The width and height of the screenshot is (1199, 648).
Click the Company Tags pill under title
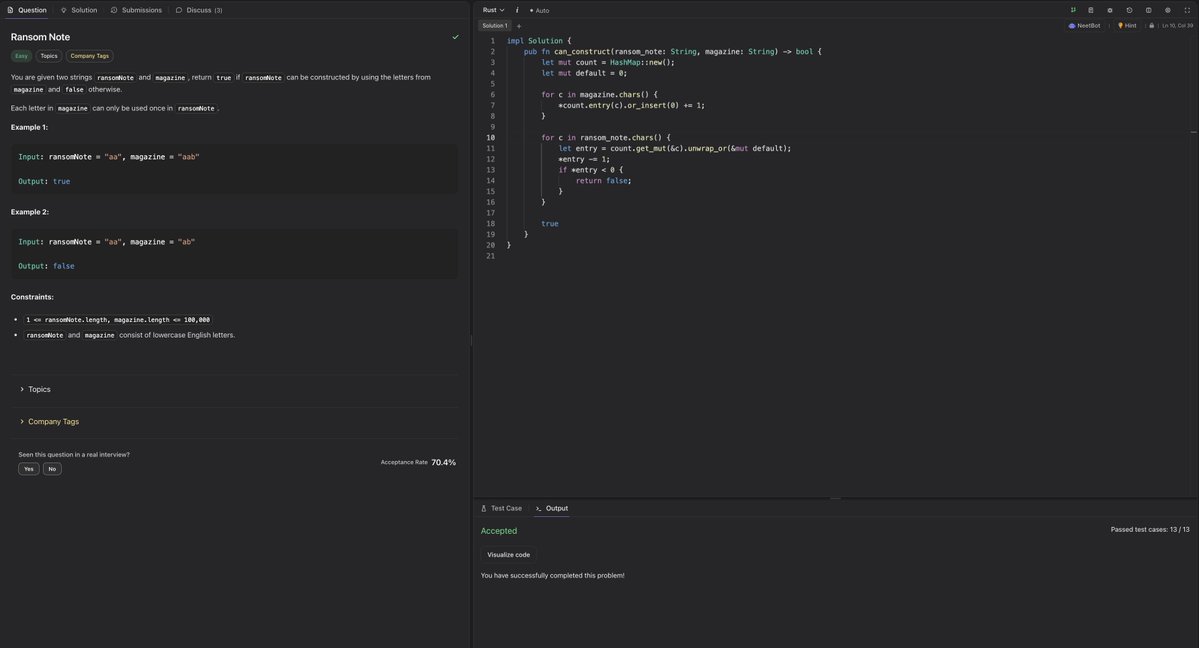coord(89,56)
